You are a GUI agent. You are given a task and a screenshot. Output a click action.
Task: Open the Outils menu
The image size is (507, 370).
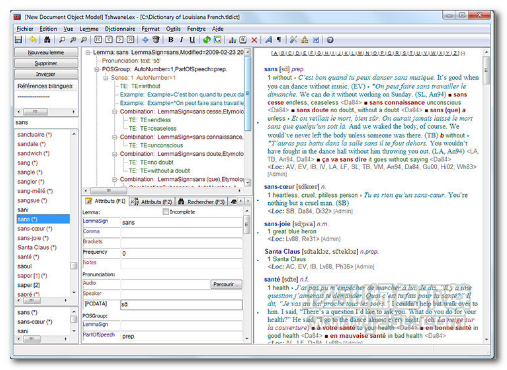point(173,29)
